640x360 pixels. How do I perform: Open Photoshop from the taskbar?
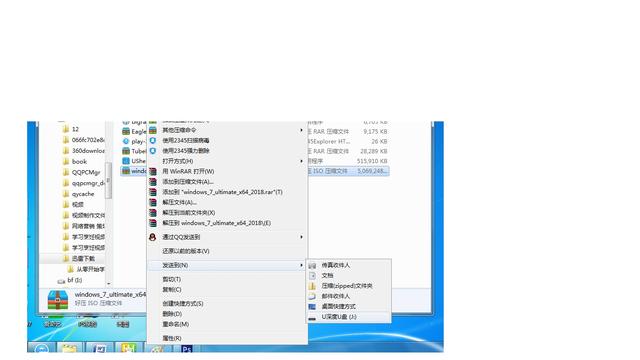(187, 349)
